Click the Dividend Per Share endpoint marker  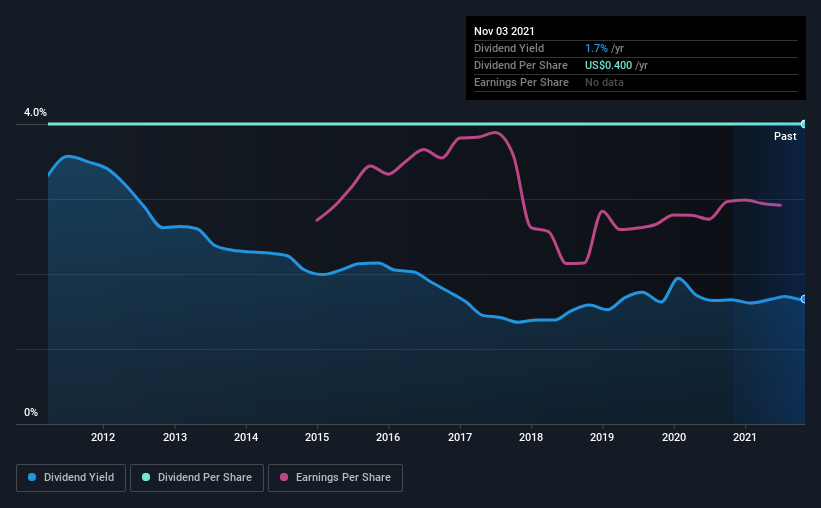pyautogui.click(x=804, y=124)
